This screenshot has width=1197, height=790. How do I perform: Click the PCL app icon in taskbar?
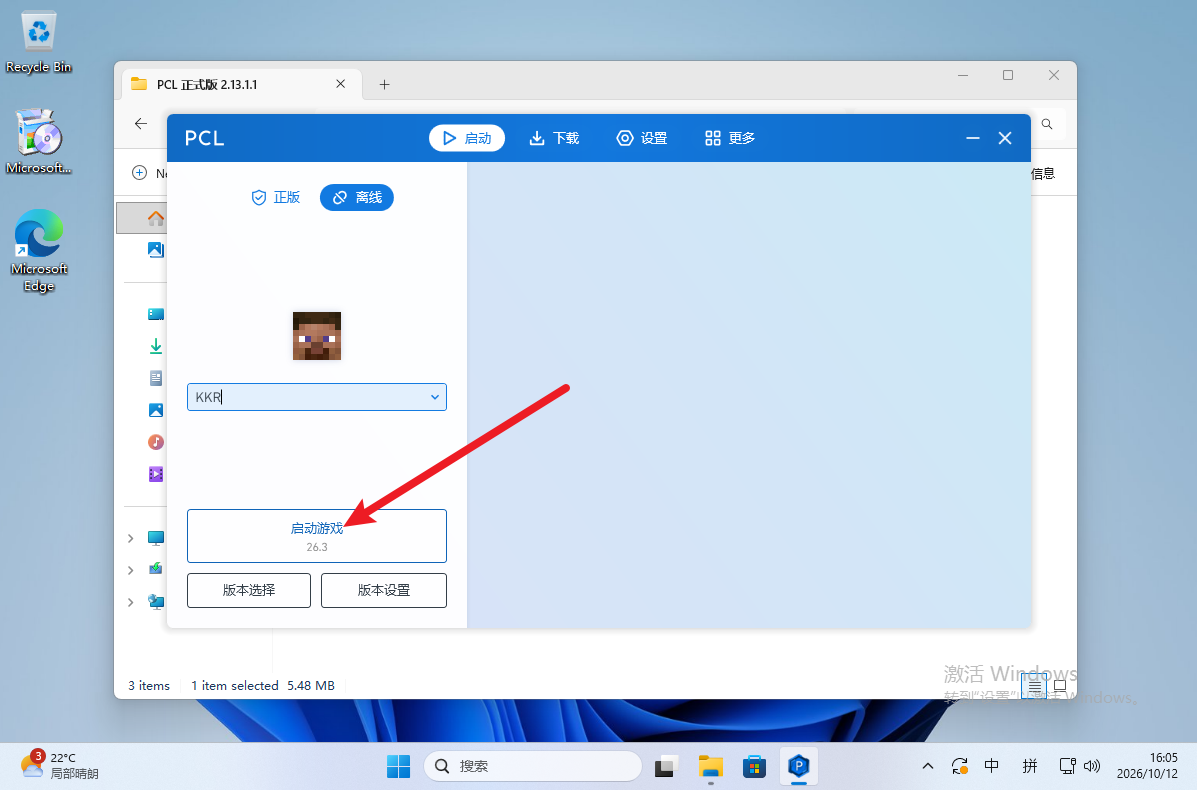799,766
